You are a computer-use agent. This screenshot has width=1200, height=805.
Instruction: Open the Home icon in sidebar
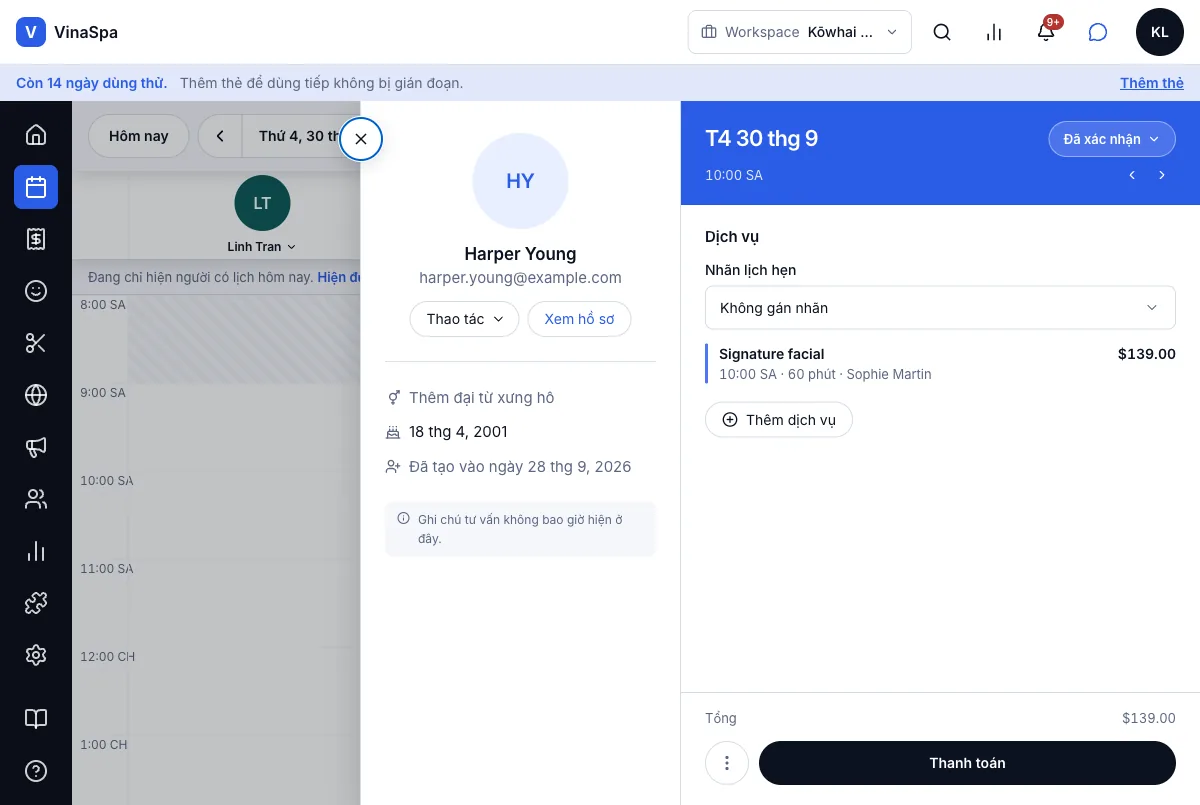[36, 135]
